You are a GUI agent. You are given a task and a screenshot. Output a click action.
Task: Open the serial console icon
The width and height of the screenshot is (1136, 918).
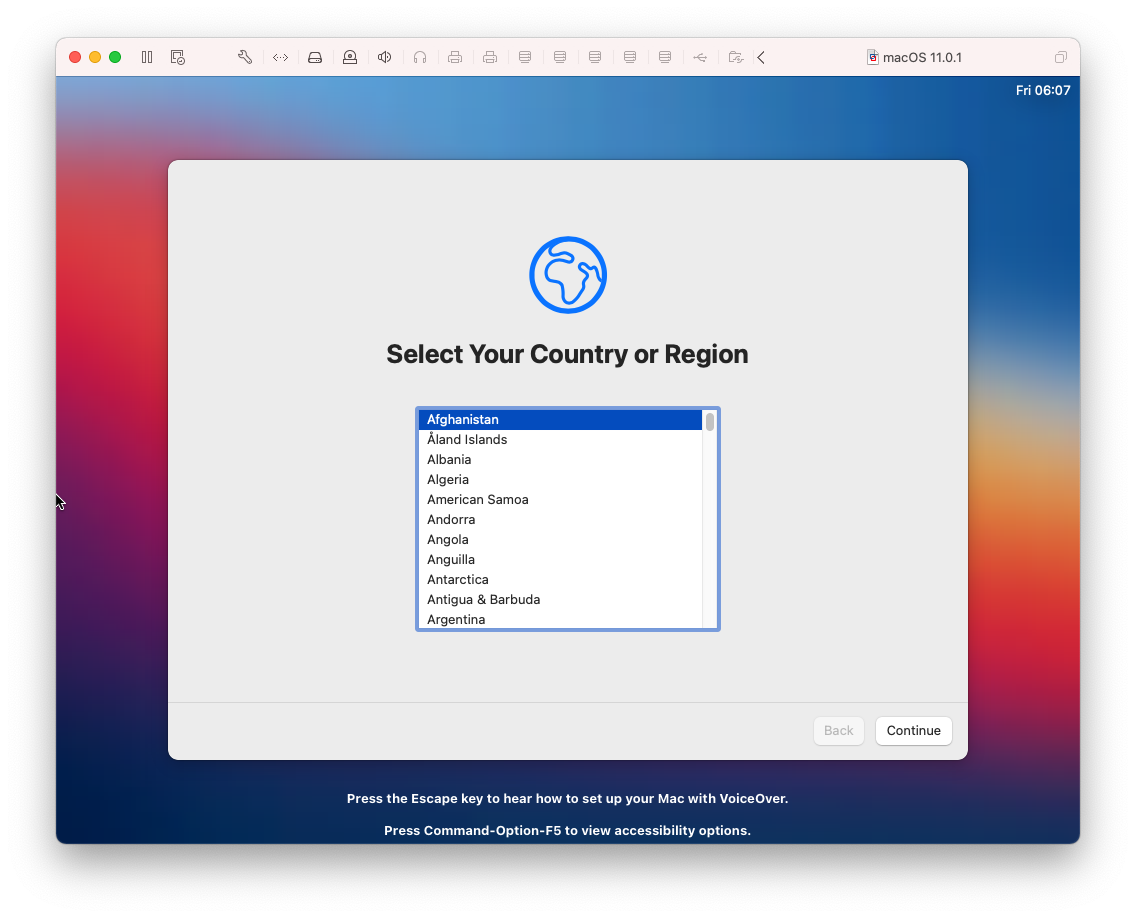[280, 57]
